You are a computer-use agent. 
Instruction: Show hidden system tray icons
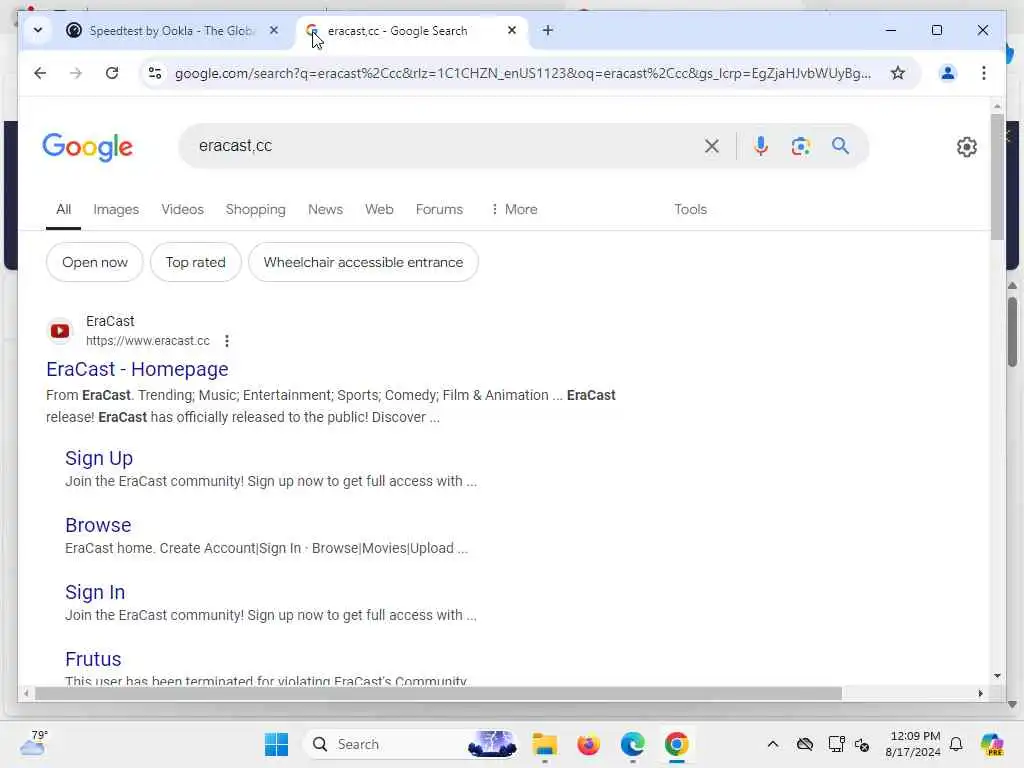click(773, 744)
